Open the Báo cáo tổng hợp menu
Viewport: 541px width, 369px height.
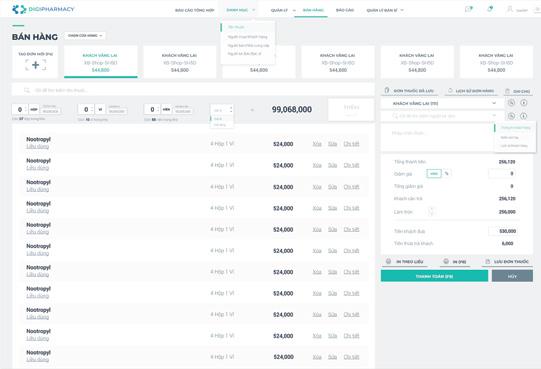(x=195, y=10)
